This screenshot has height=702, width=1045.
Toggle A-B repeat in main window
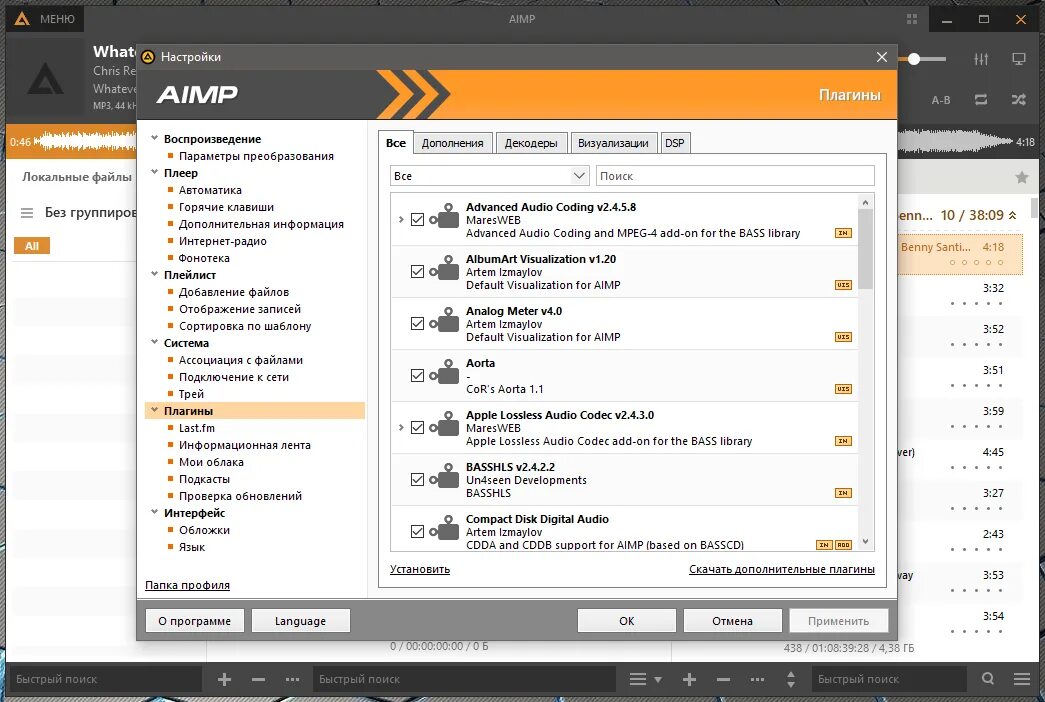point(940,100)
